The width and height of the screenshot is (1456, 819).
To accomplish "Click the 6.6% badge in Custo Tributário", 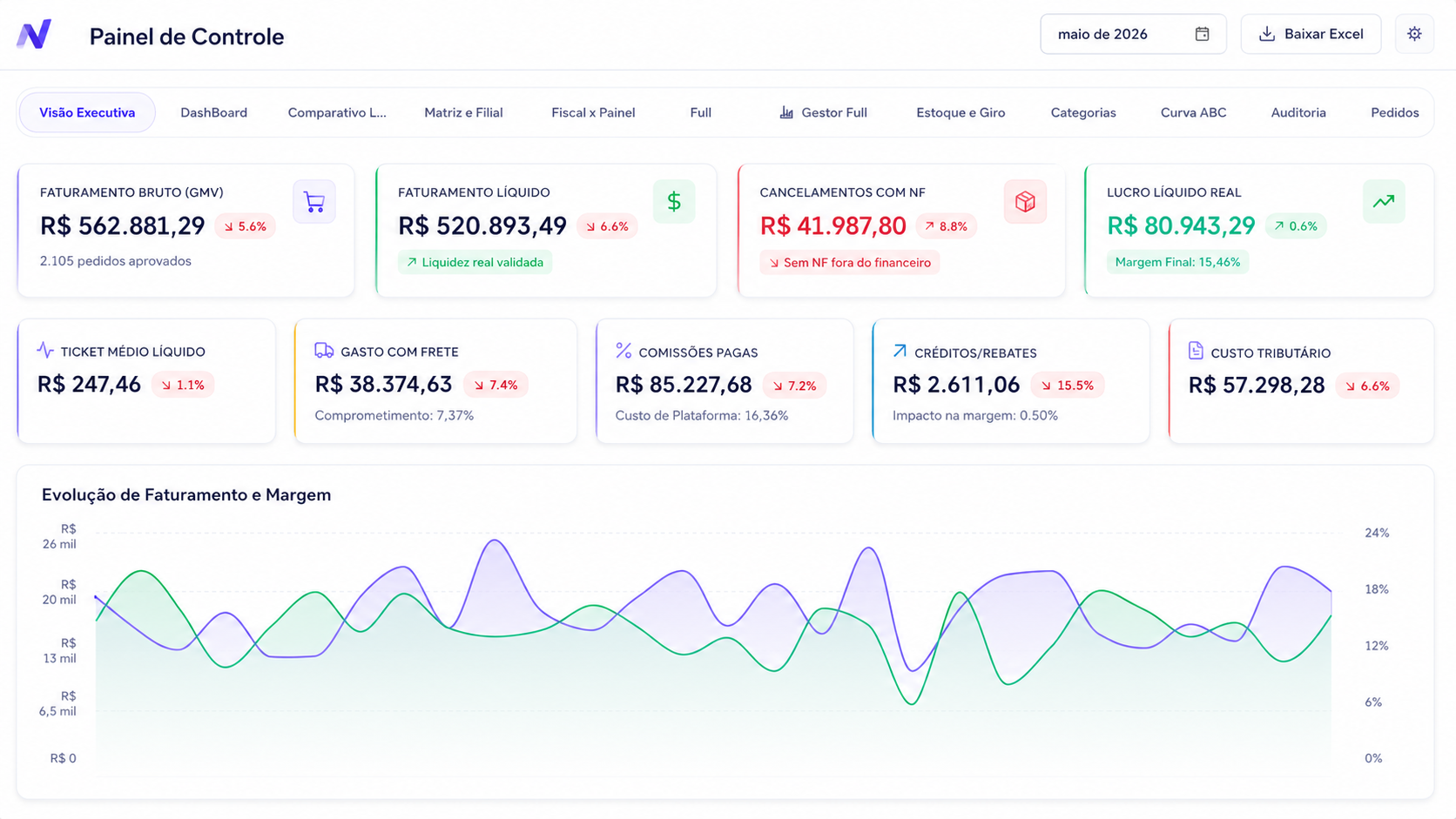I will (x=1367, y=386).
